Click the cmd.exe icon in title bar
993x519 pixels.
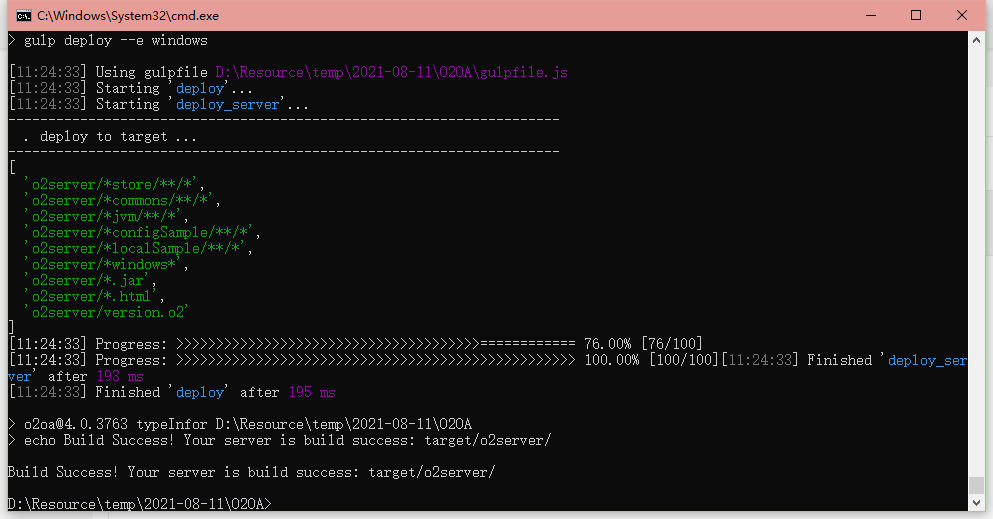click(x=23, y=15)
